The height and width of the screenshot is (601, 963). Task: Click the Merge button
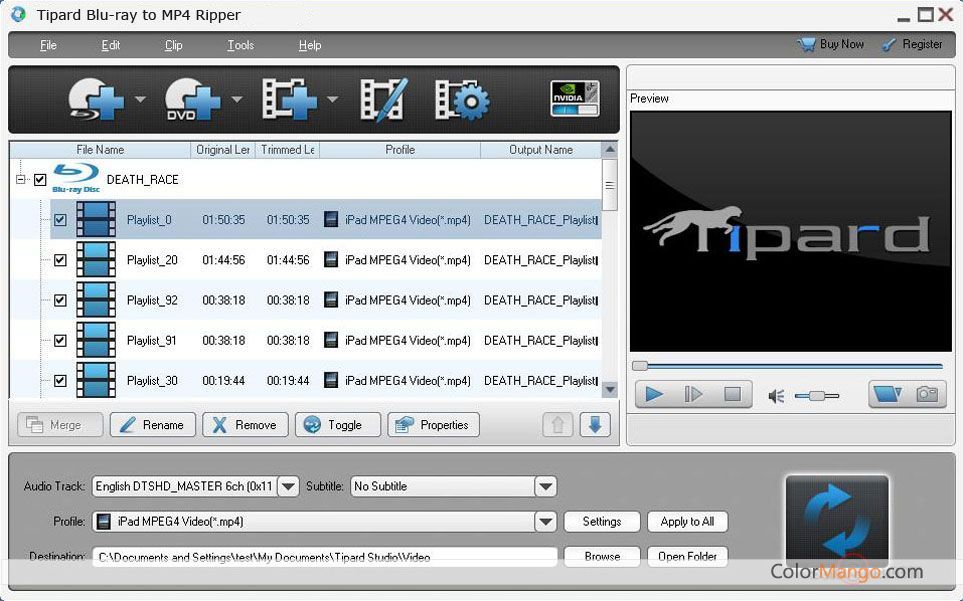[x=60, y=425]
